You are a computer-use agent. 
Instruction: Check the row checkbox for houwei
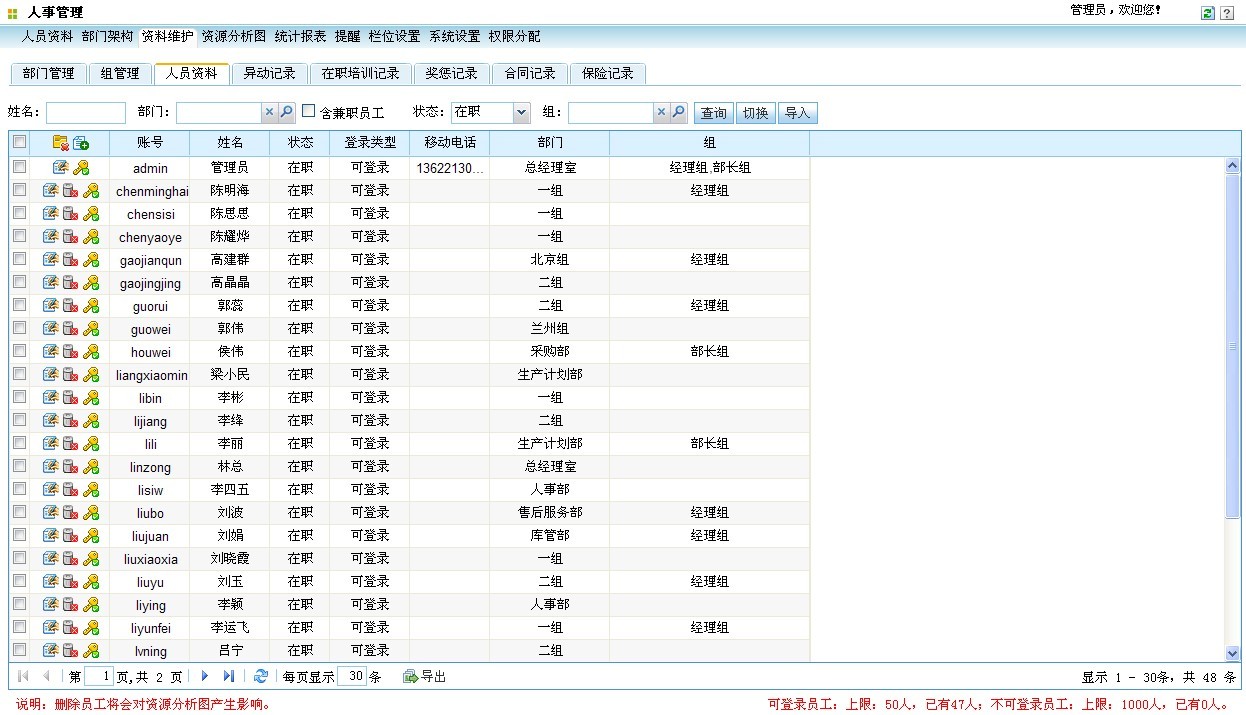[20, 351]
